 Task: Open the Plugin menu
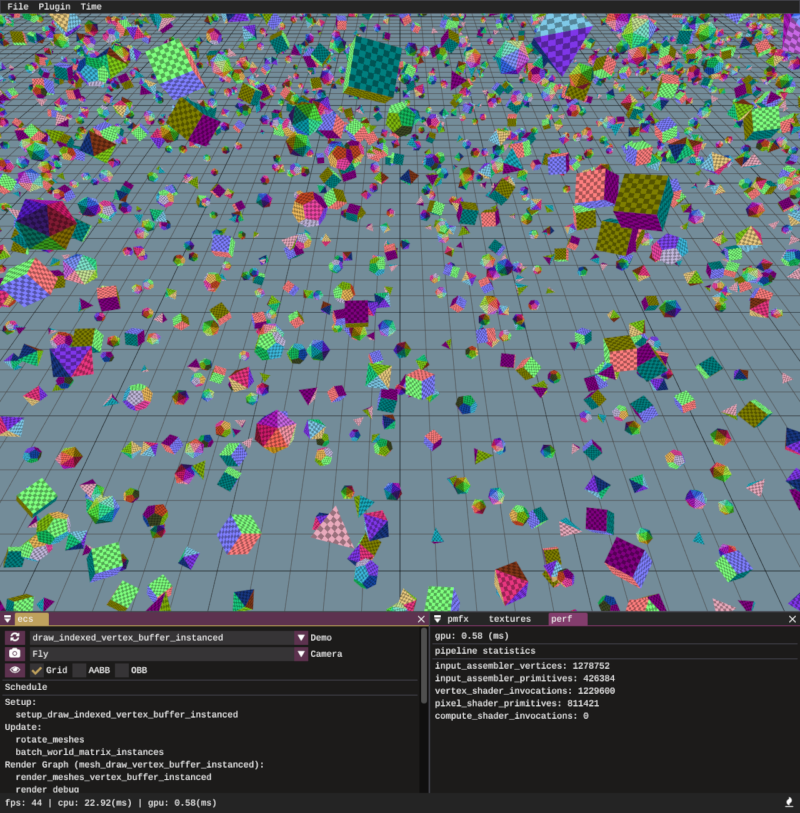(54, 7)
